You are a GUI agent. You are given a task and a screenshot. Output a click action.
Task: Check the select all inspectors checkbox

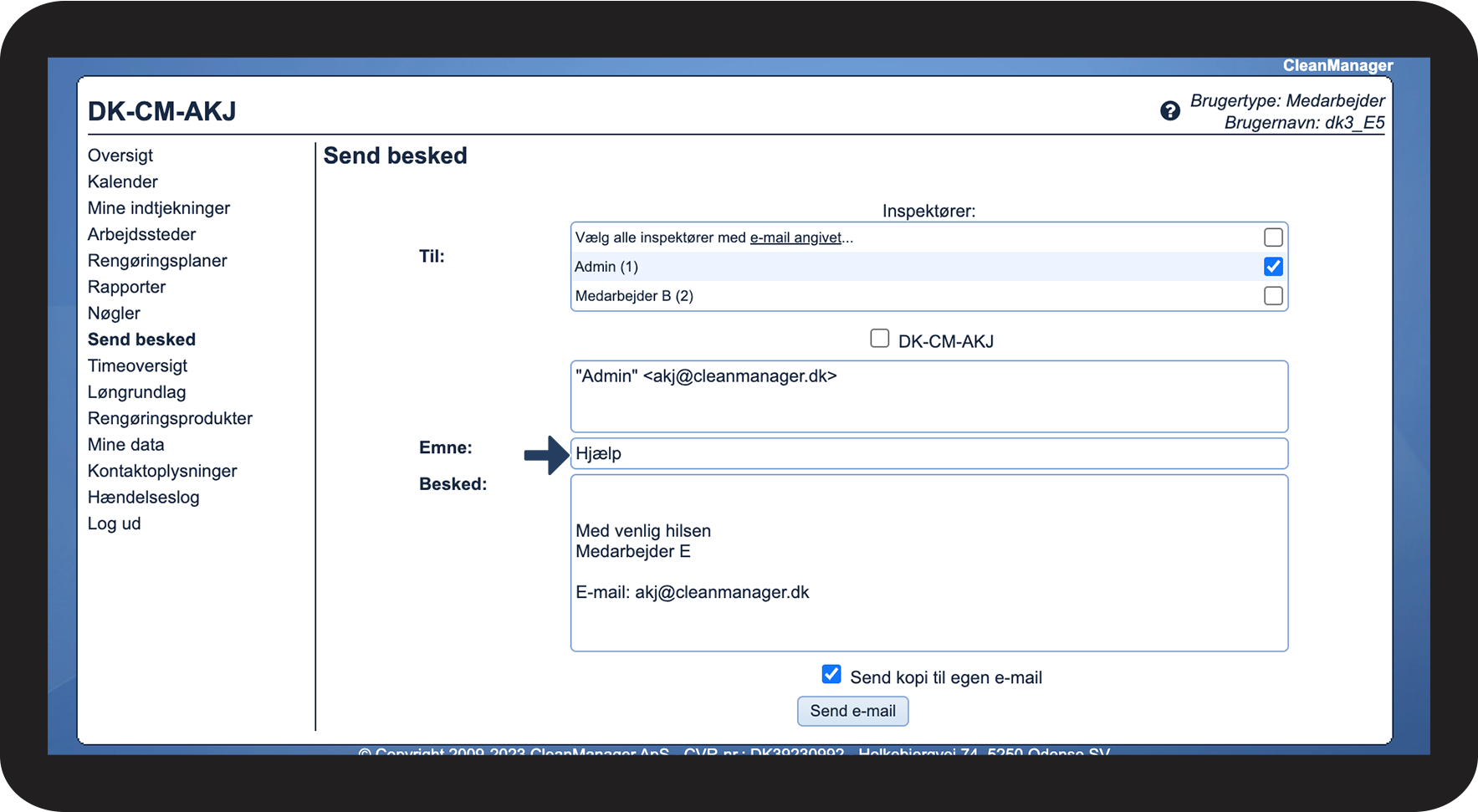(1273, 237)
